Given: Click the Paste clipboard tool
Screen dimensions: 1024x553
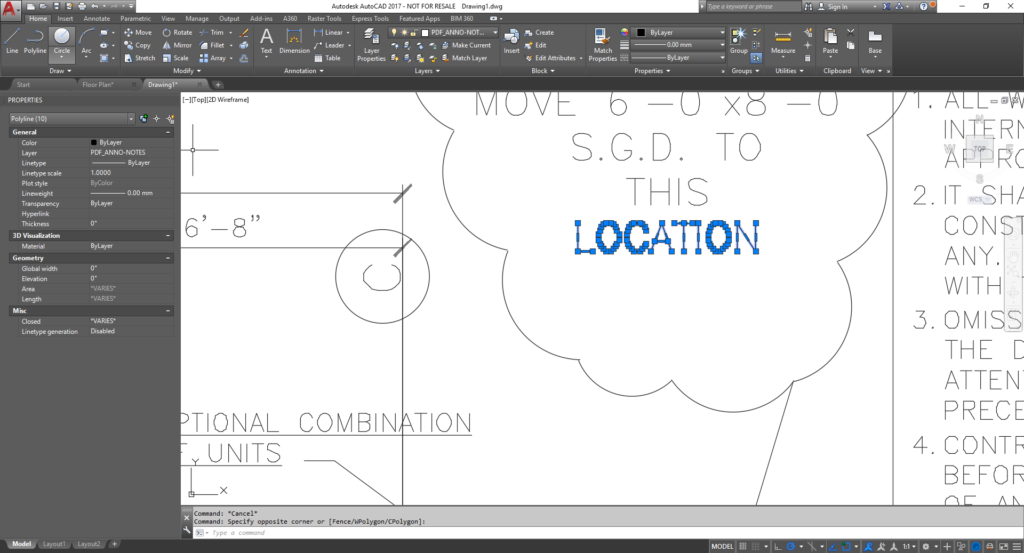Looking at the screenshot, I should 830,41.
